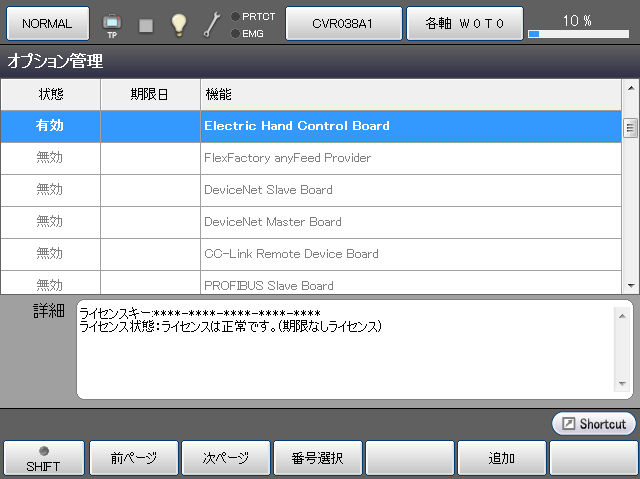Click the gray stop square icon
This screenshot has width=640, height=479.
pyautogui.click(x=146, y=23)
